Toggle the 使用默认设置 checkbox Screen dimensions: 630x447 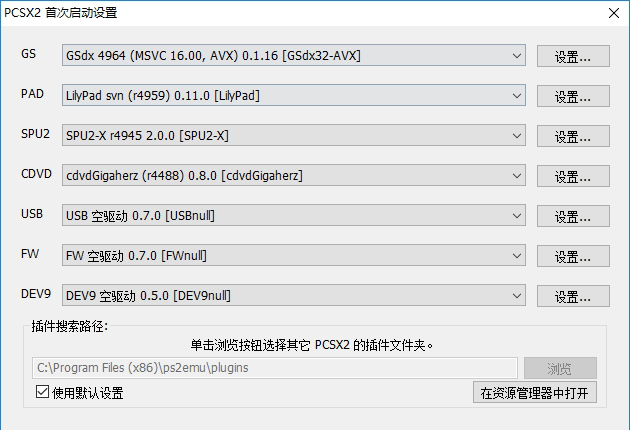point(42,393)
